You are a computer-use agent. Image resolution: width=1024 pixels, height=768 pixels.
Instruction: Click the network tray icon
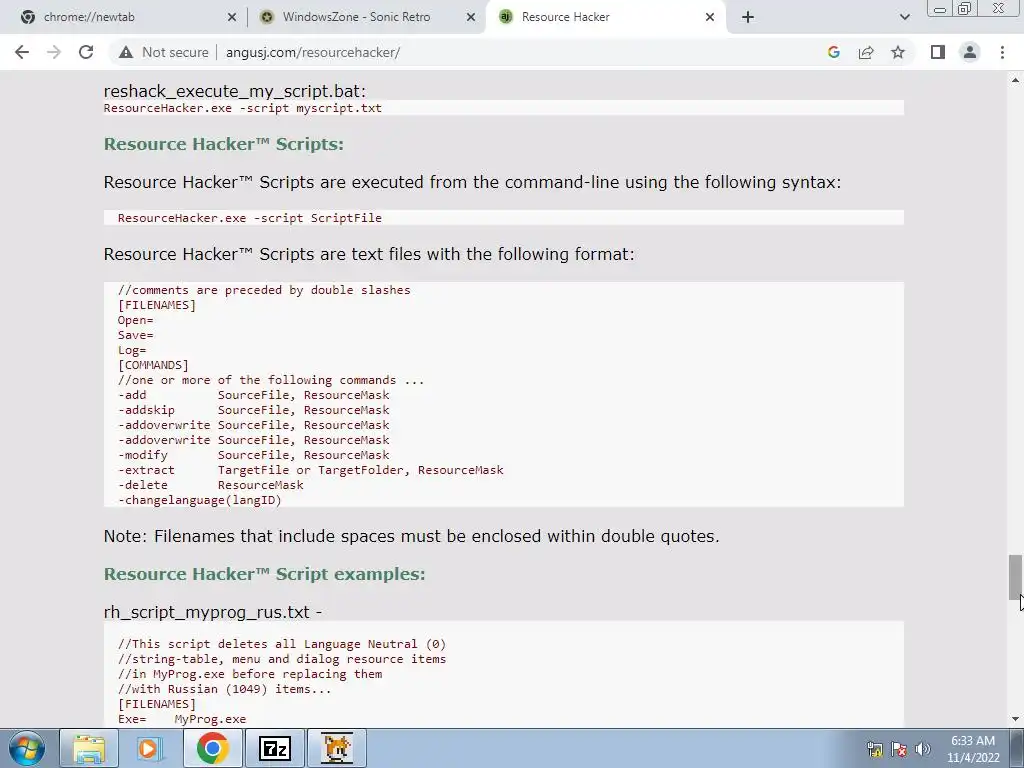874,749
